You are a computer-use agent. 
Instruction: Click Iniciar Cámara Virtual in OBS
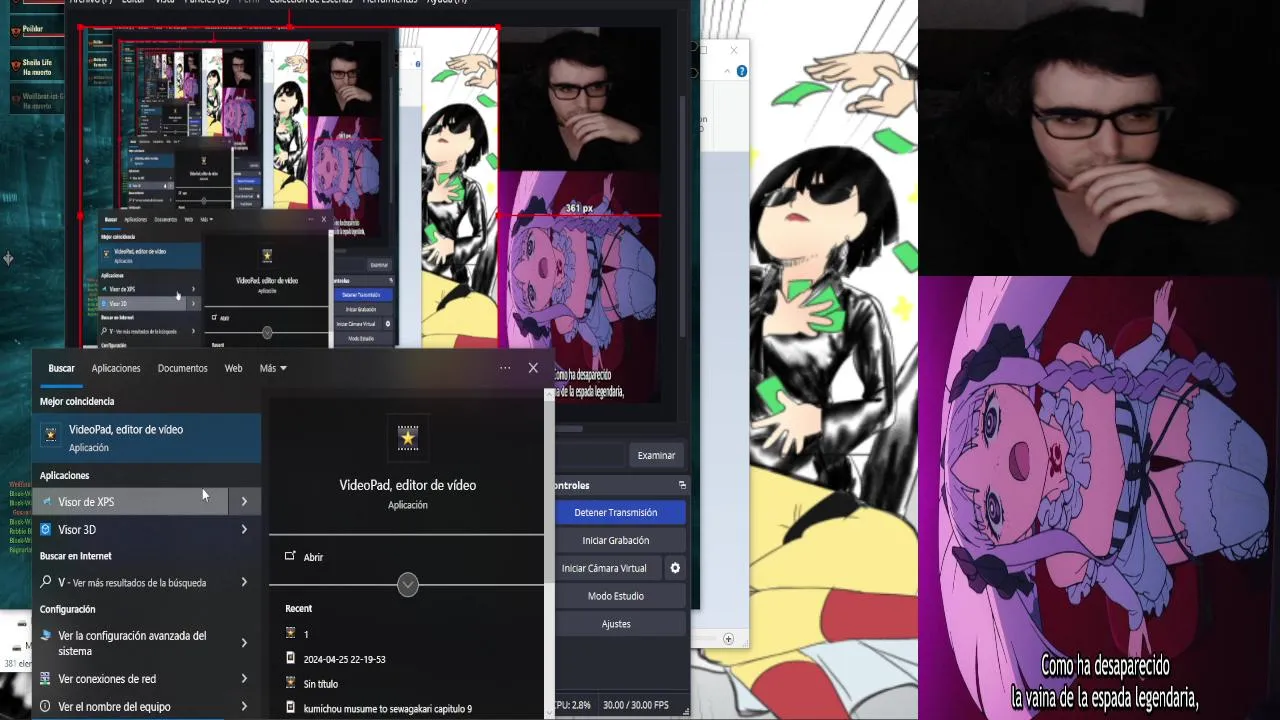pyautogui.click(x=604, y=568)
